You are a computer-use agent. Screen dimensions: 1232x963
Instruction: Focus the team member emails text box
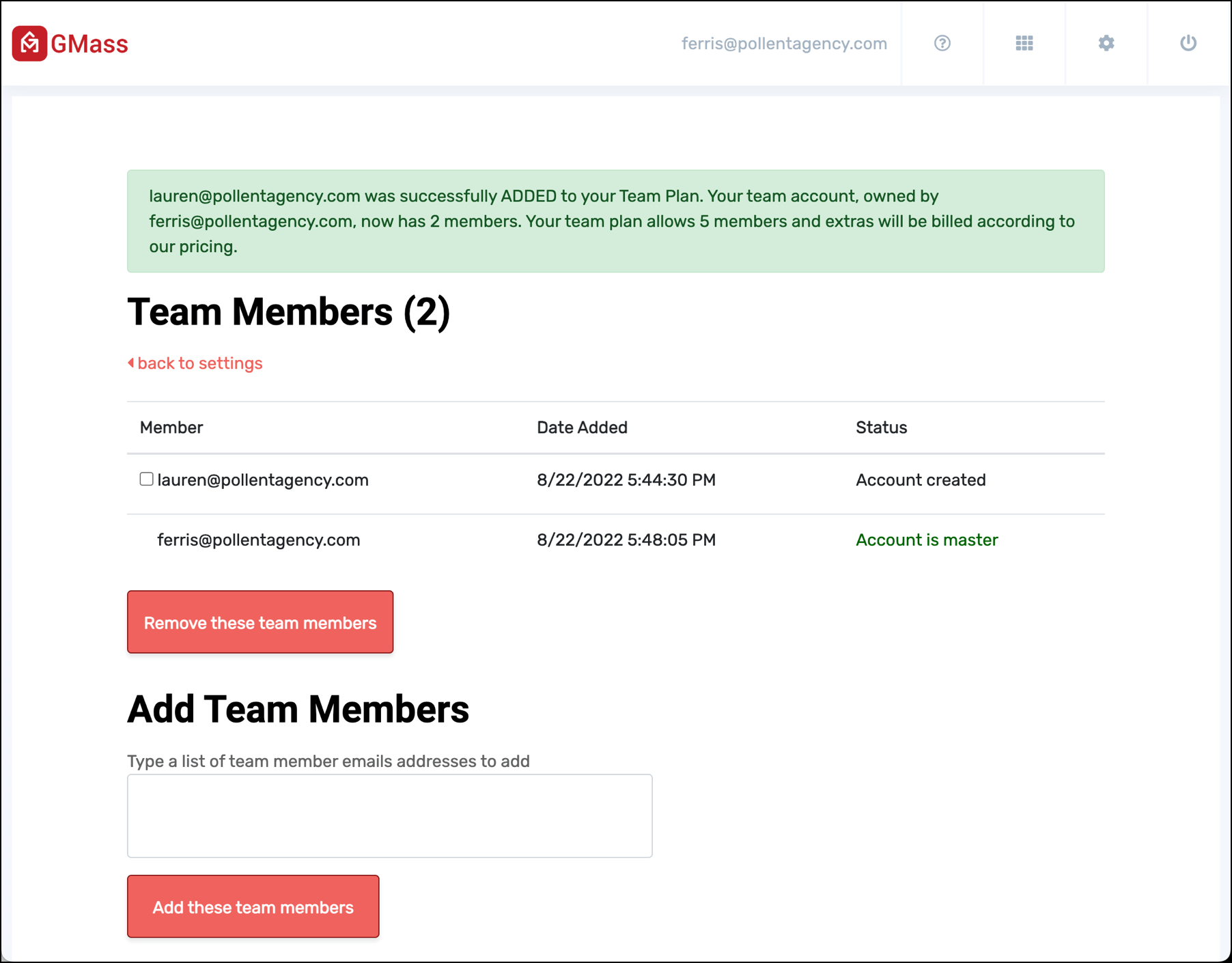tap(390, 815)
